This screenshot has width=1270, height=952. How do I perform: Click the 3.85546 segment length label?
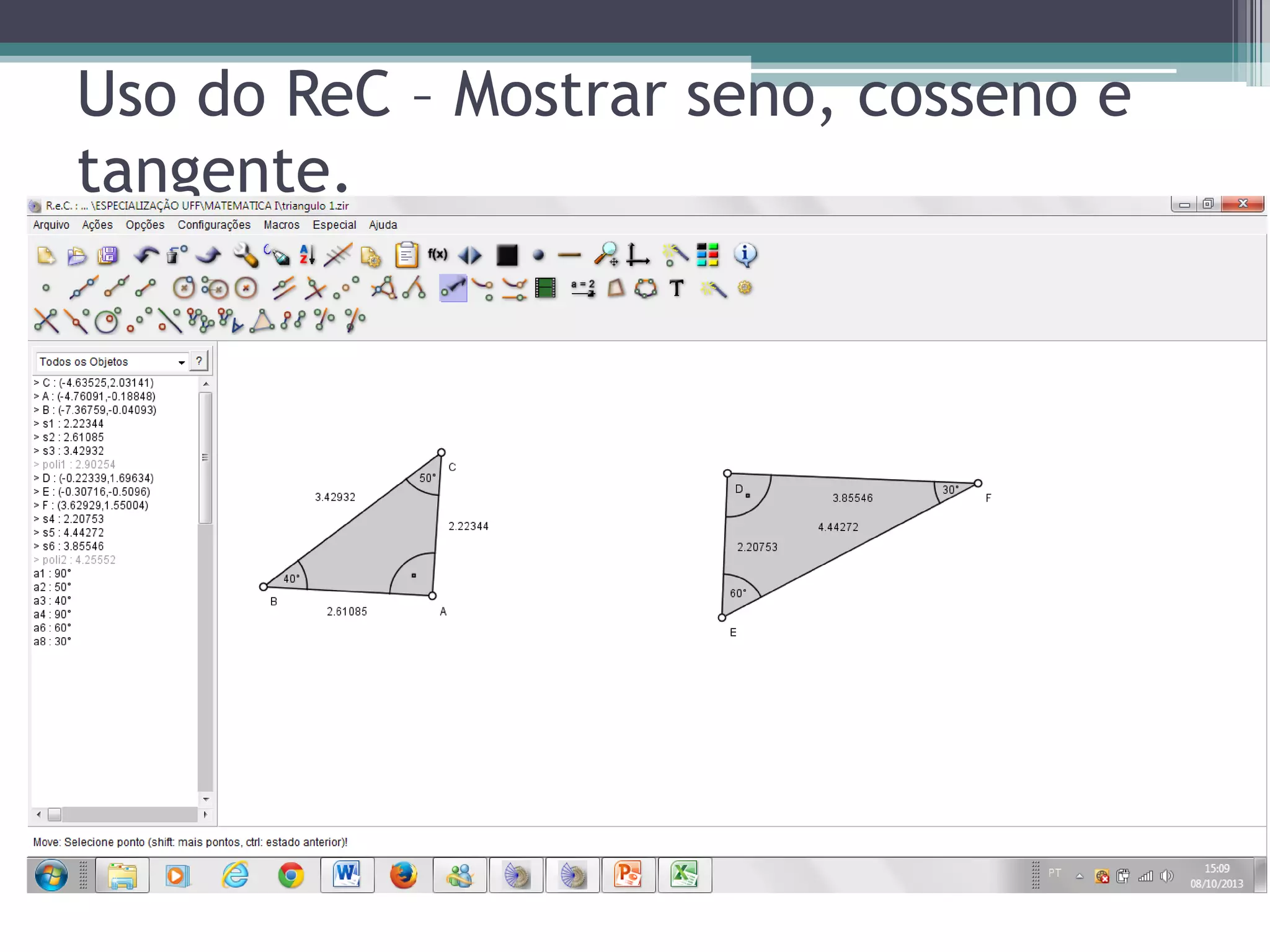[x=853, y=498]
